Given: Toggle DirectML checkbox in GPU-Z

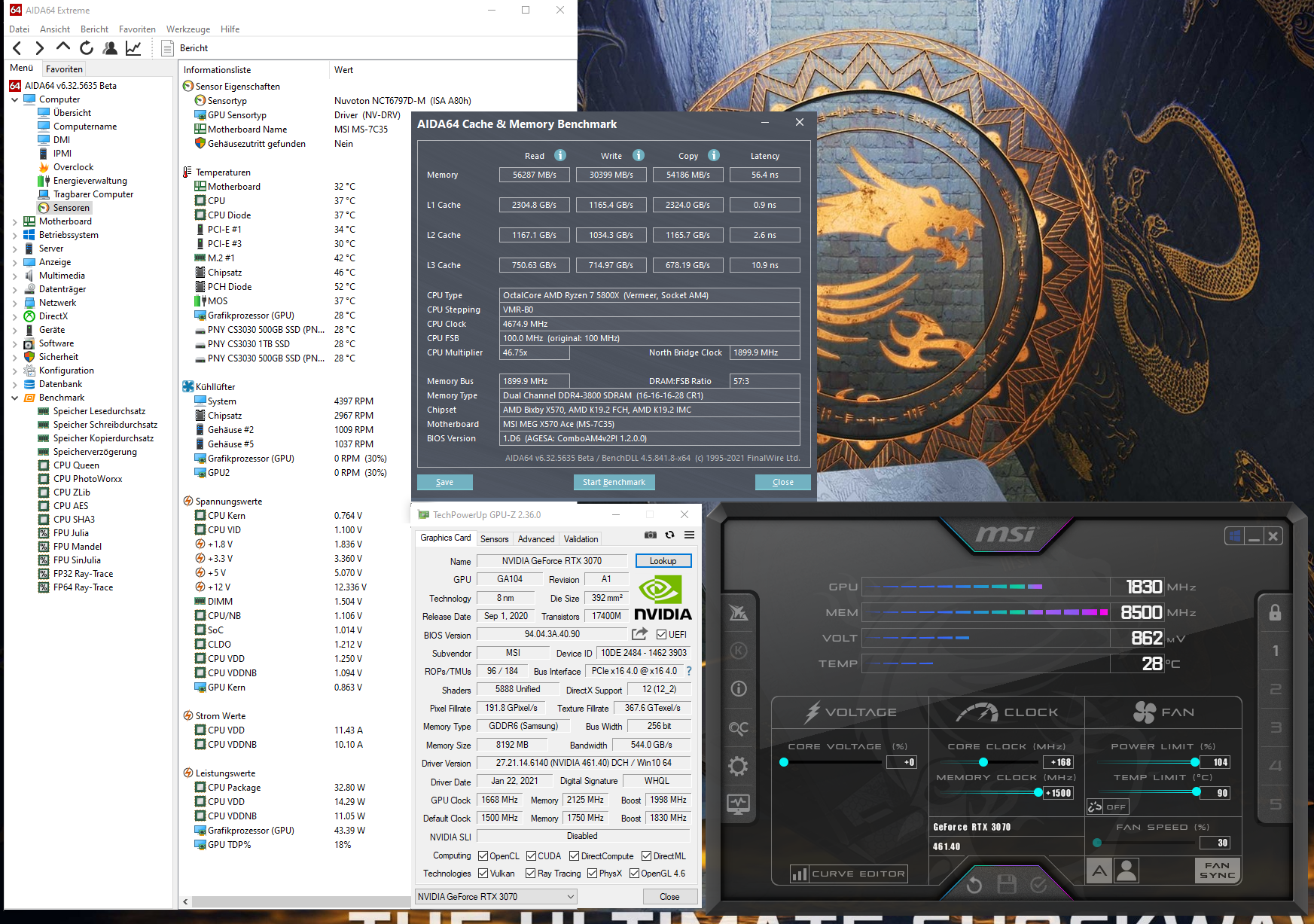Looking at the screenshot, I should (647, 856).
